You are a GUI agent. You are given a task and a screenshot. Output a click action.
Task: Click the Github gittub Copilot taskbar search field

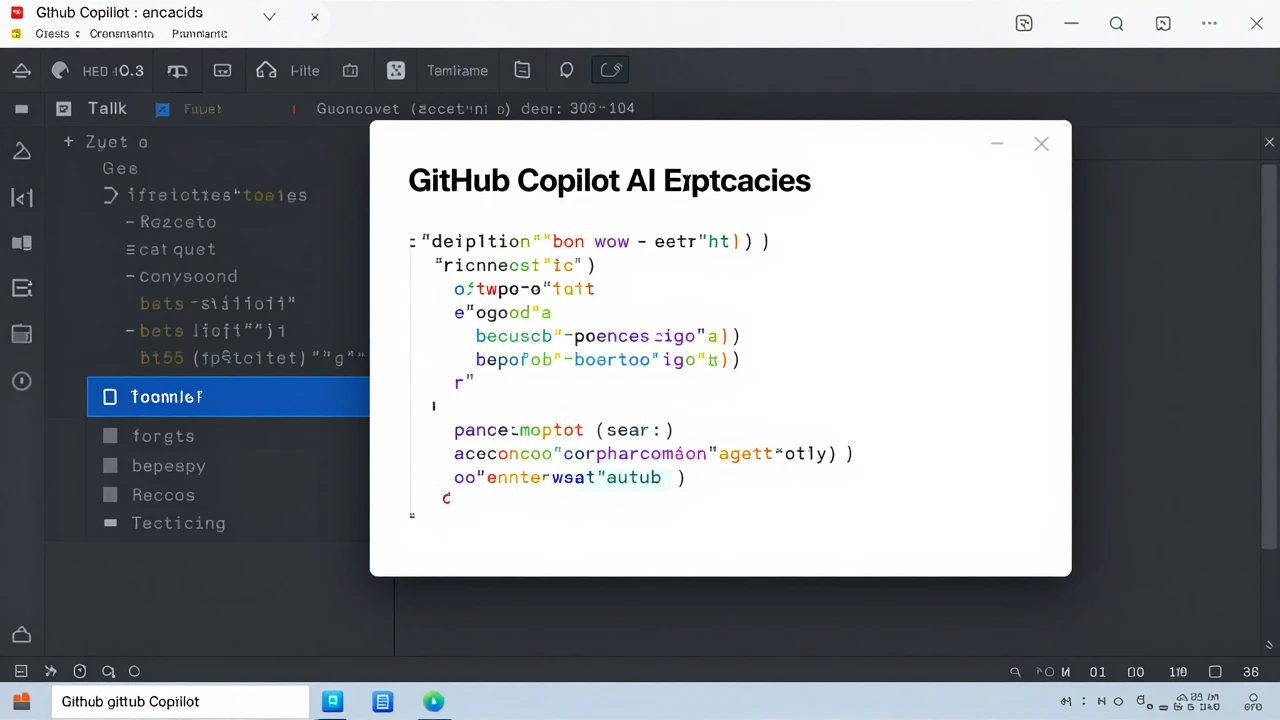[180, 701]
